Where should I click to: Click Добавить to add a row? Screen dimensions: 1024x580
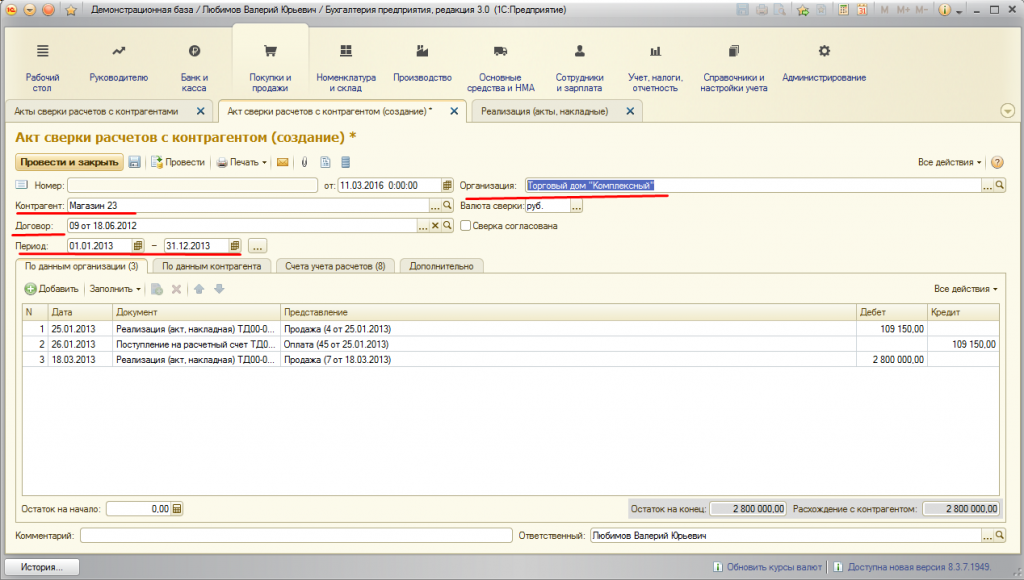tap(52, 289)
